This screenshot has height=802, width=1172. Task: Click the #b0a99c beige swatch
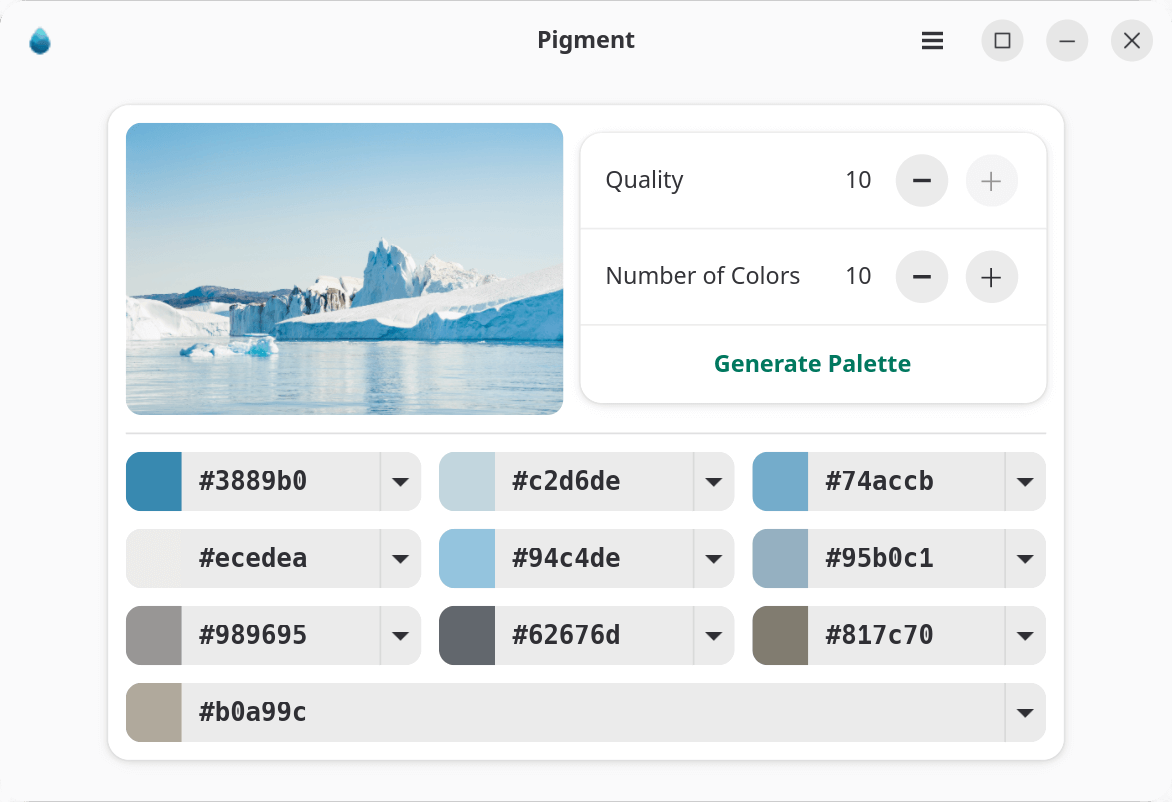tap(154, 712)
